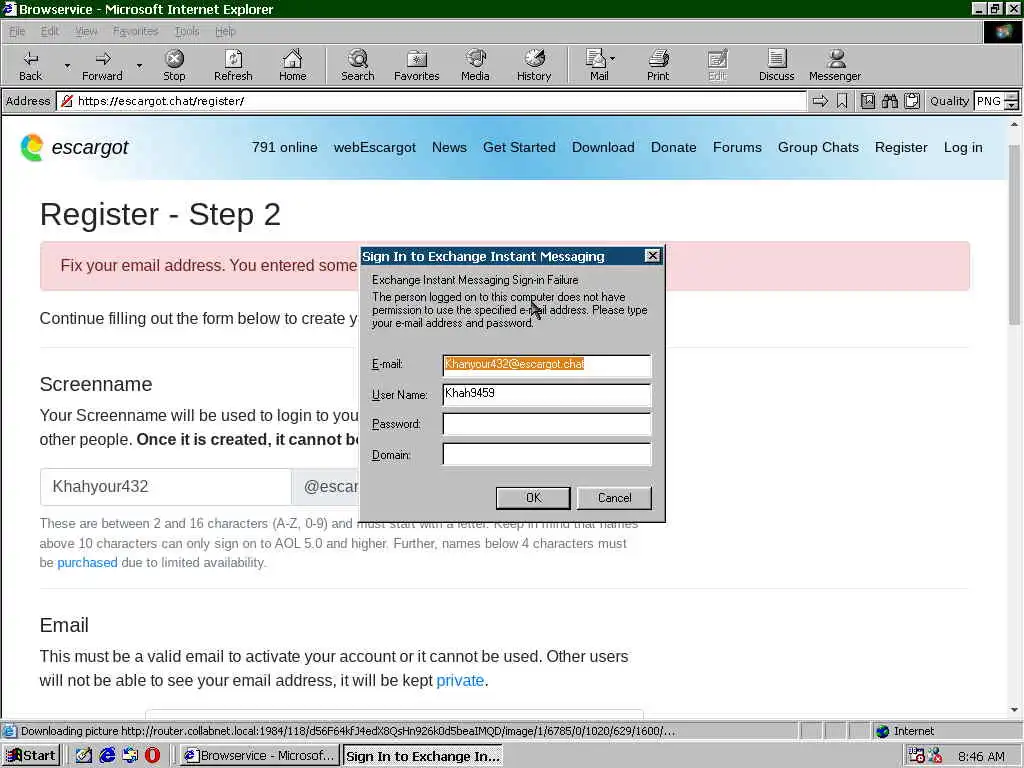Open the Start button
Image resolution: width=1024 pixels, height=768 pixels.
coord(31,756)
